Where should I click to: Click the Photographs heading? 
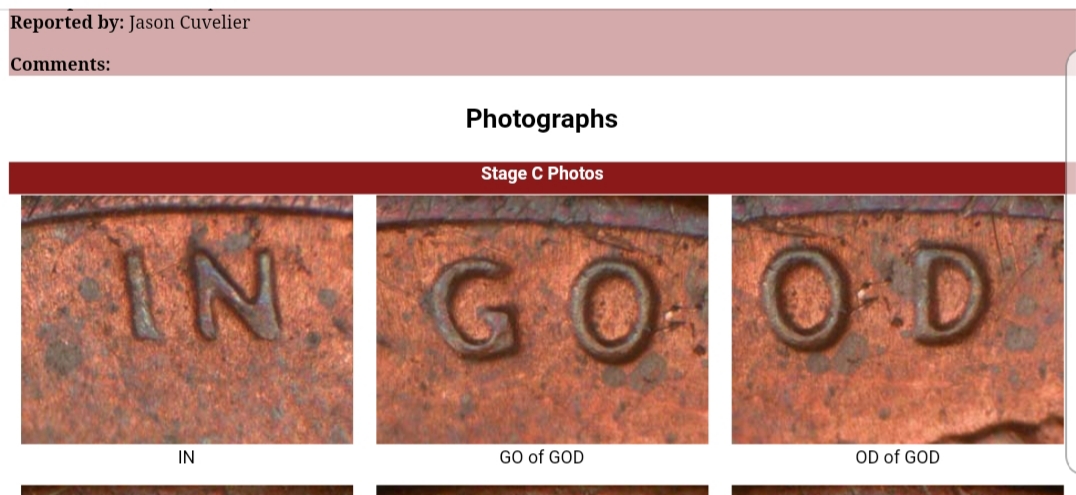(x=541, y=119)
